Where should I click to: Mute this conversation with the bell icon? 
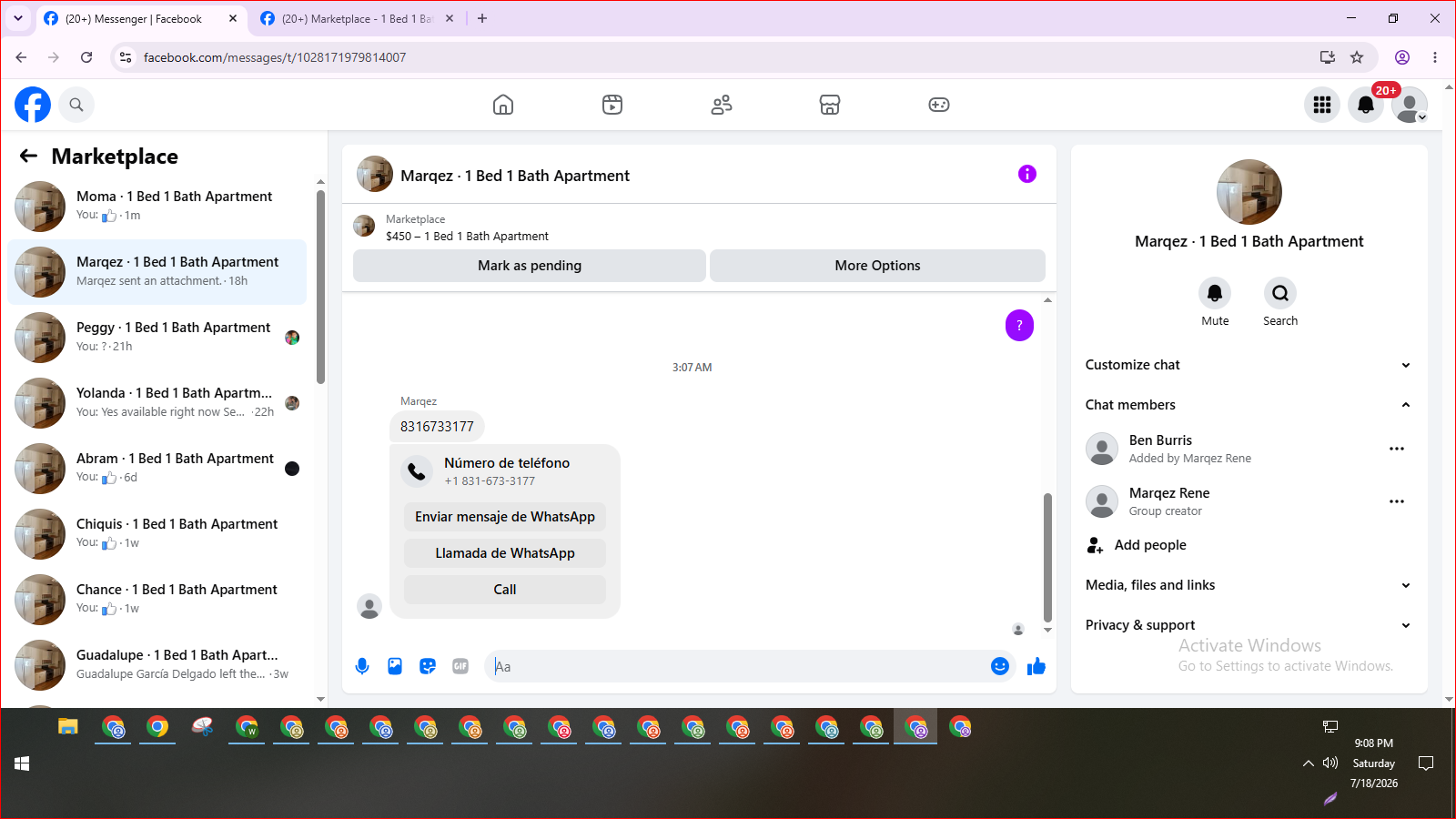click(x=1215, y=293)
